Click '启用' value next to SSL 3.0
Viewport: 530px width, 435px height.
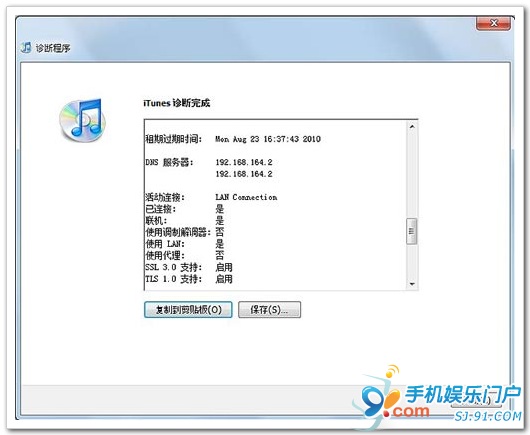pos(224,267)
